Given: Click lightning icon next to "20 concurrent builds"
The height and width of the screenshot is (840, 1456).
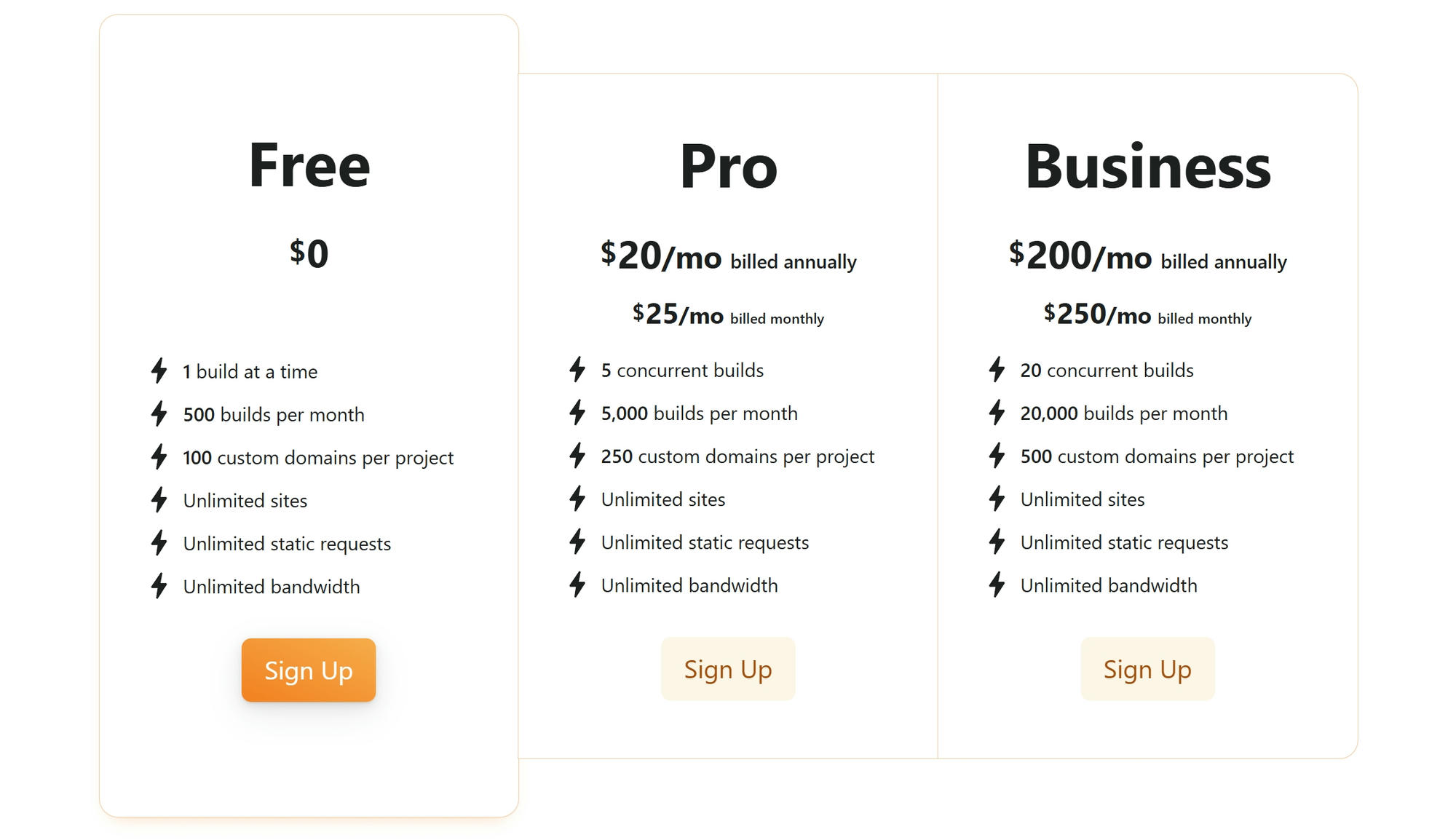Looking at the screenshot, I should [x=997, y=370].
